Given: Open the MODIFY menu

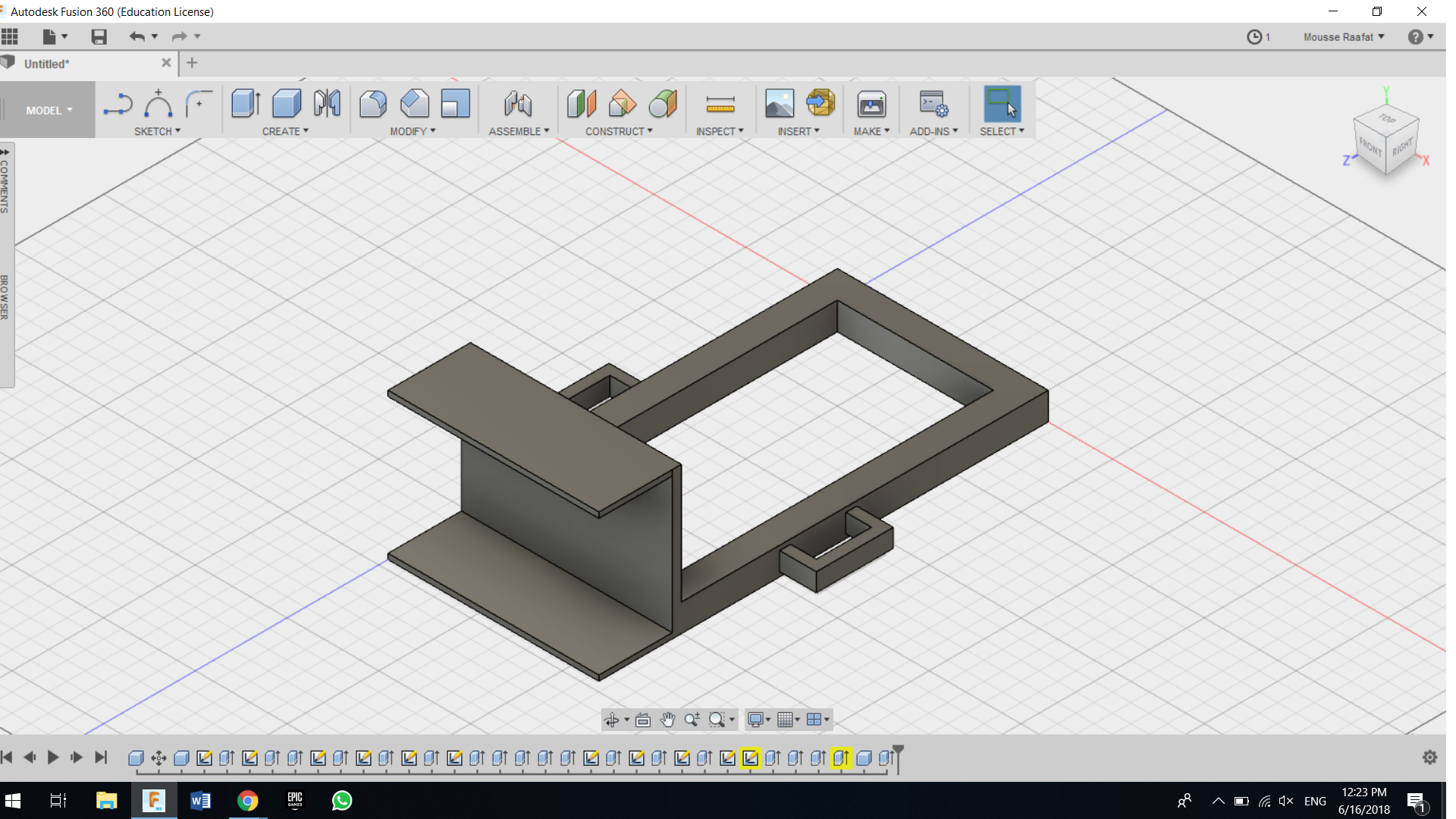Looking at the screenshot, I should click(x=413, y=131).
